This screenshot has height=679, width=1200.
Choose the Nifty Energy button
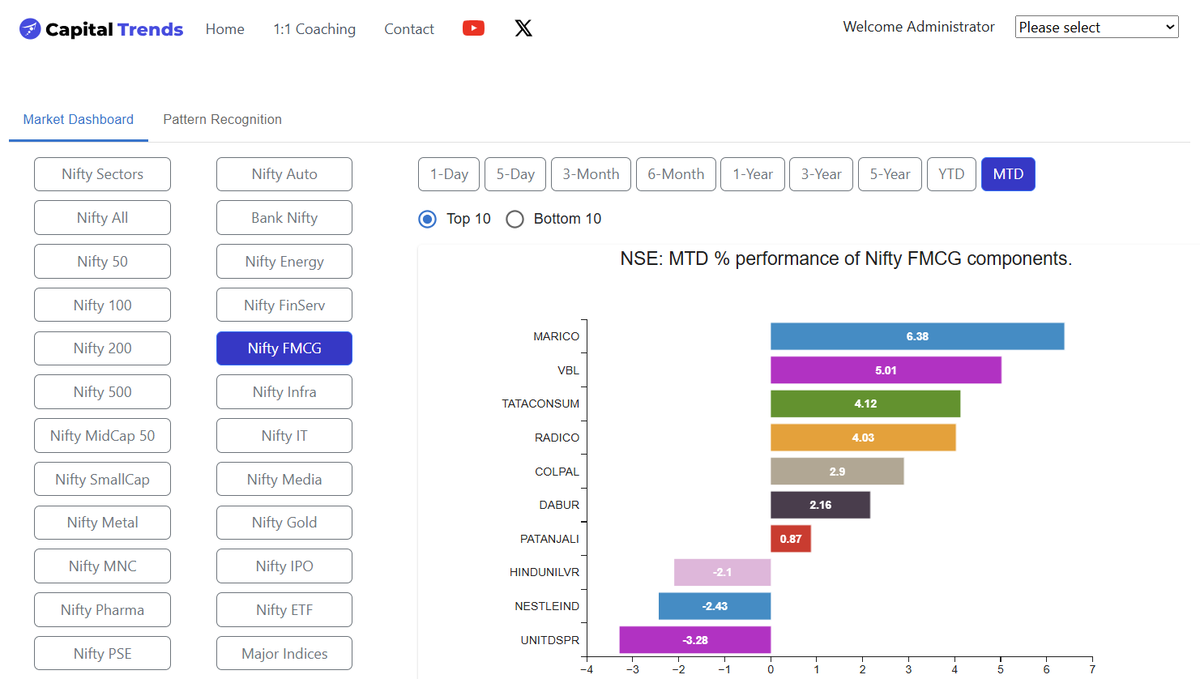(284, 261)
